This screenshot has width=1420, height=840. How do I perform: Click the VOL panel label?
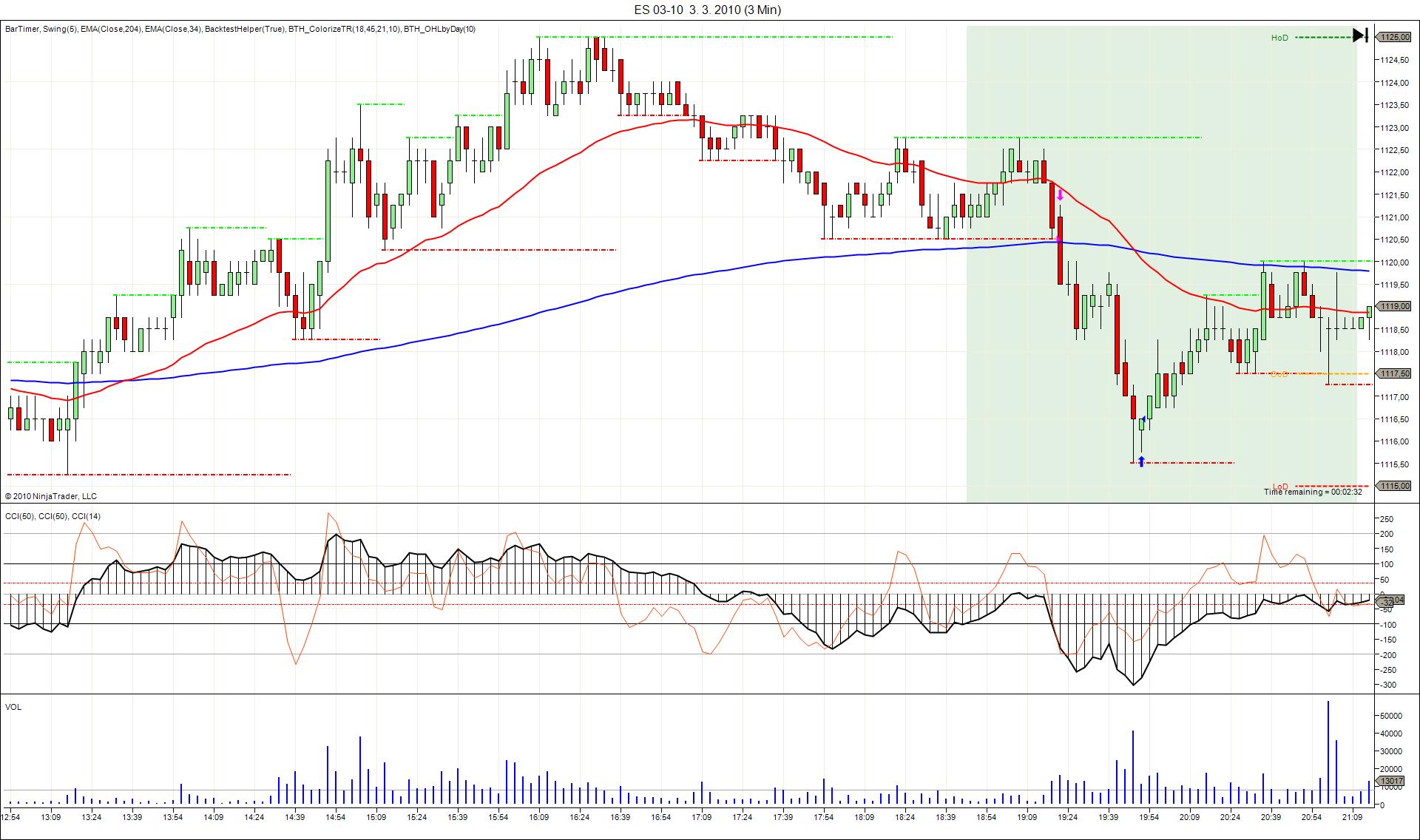click(13, 707)
